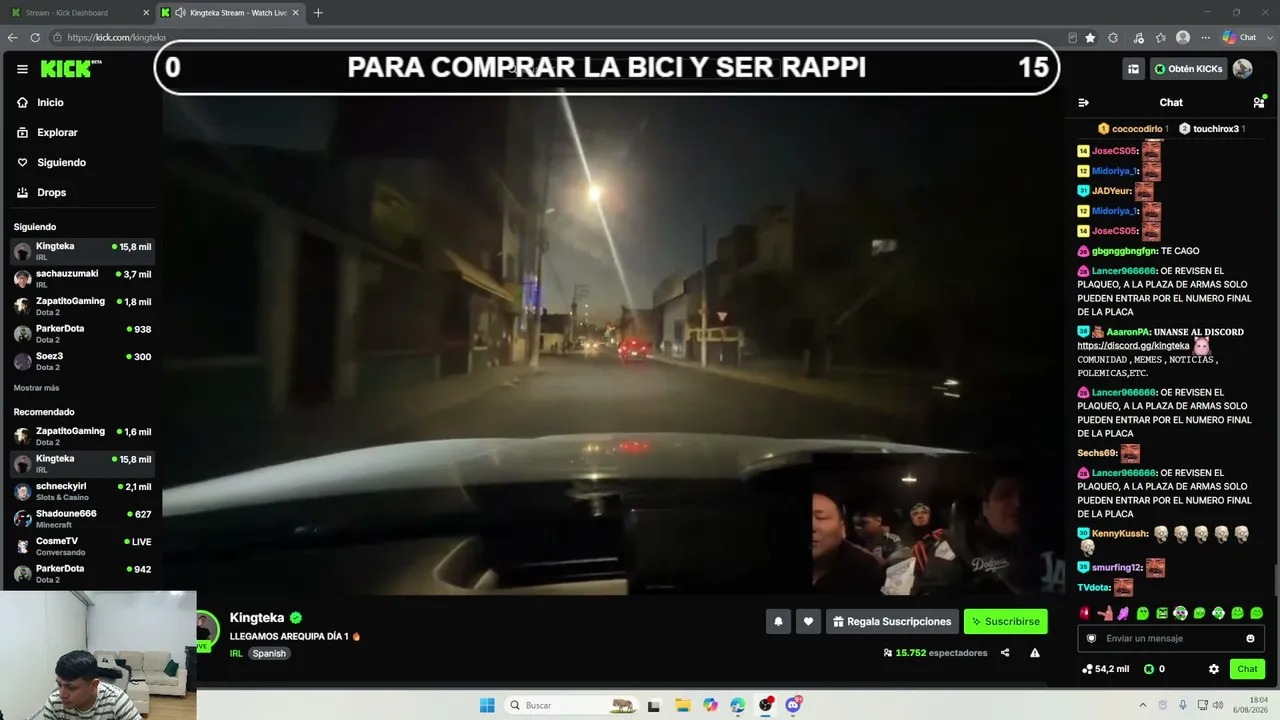Viewport: 1280px width, 720px height.
Task: Open the browser profile menu
Action: (1183, 38)
